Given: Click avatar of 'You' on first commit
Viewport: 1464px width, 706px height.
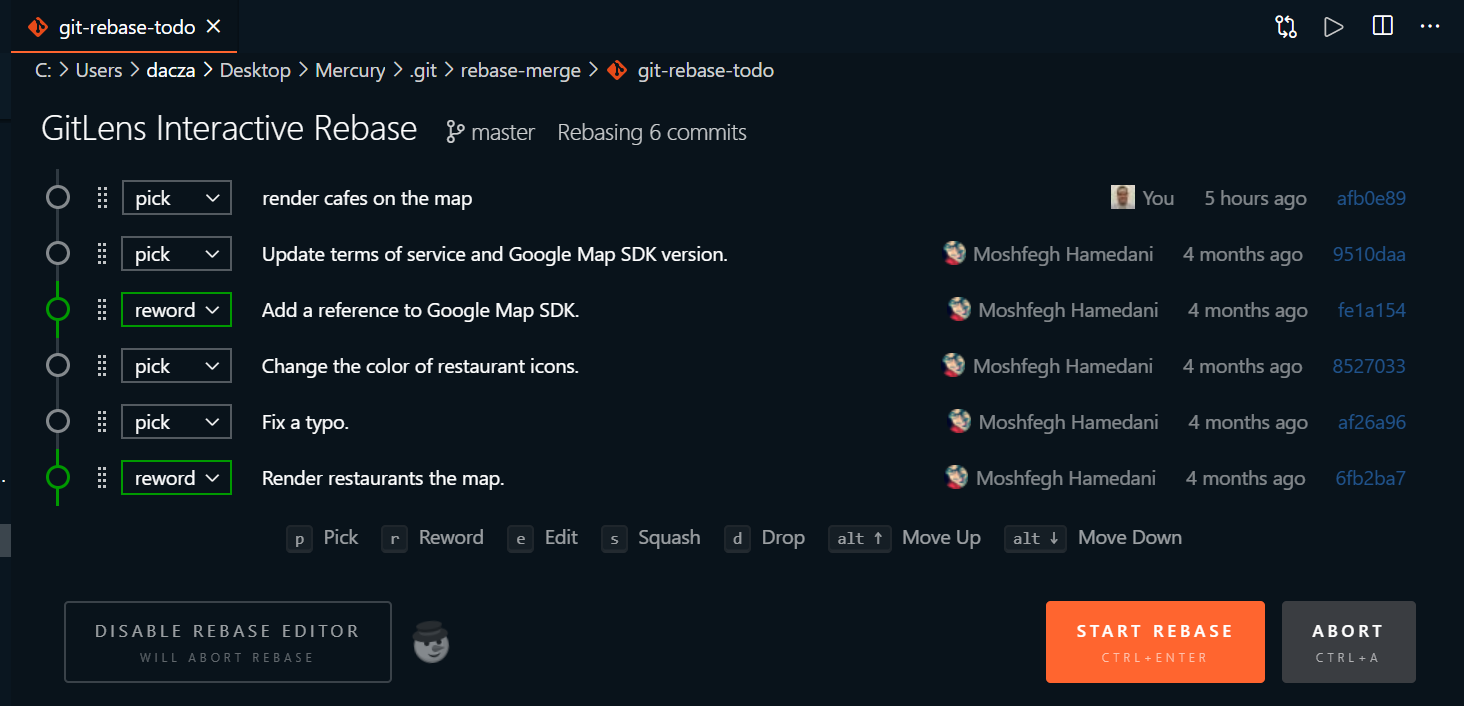Looking at the screenshot, I should click(1122, 197).
